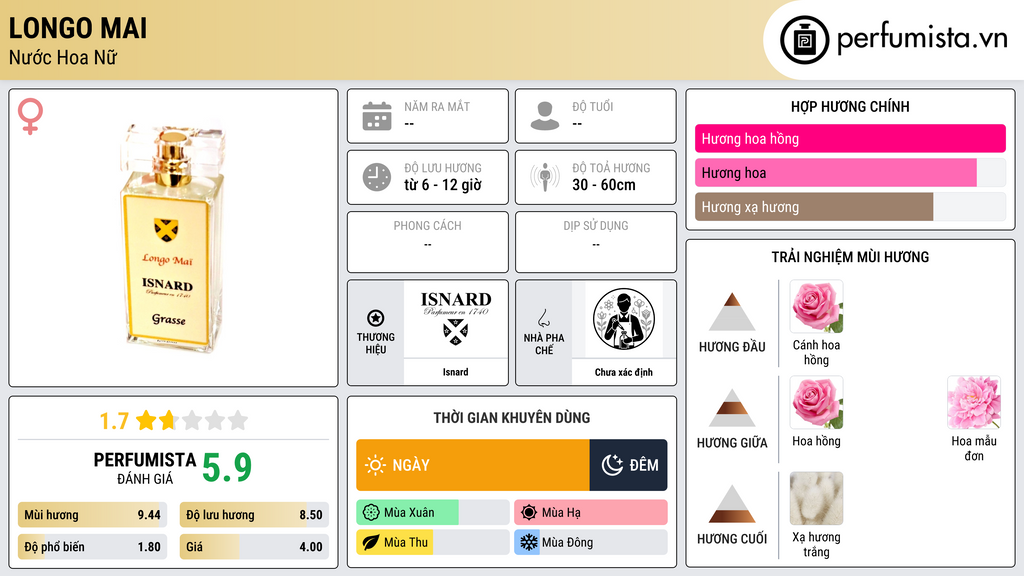The image size is (1024, 576).
Task: Select the Xạ hương trắng note image
Action: tap(816, 498)
